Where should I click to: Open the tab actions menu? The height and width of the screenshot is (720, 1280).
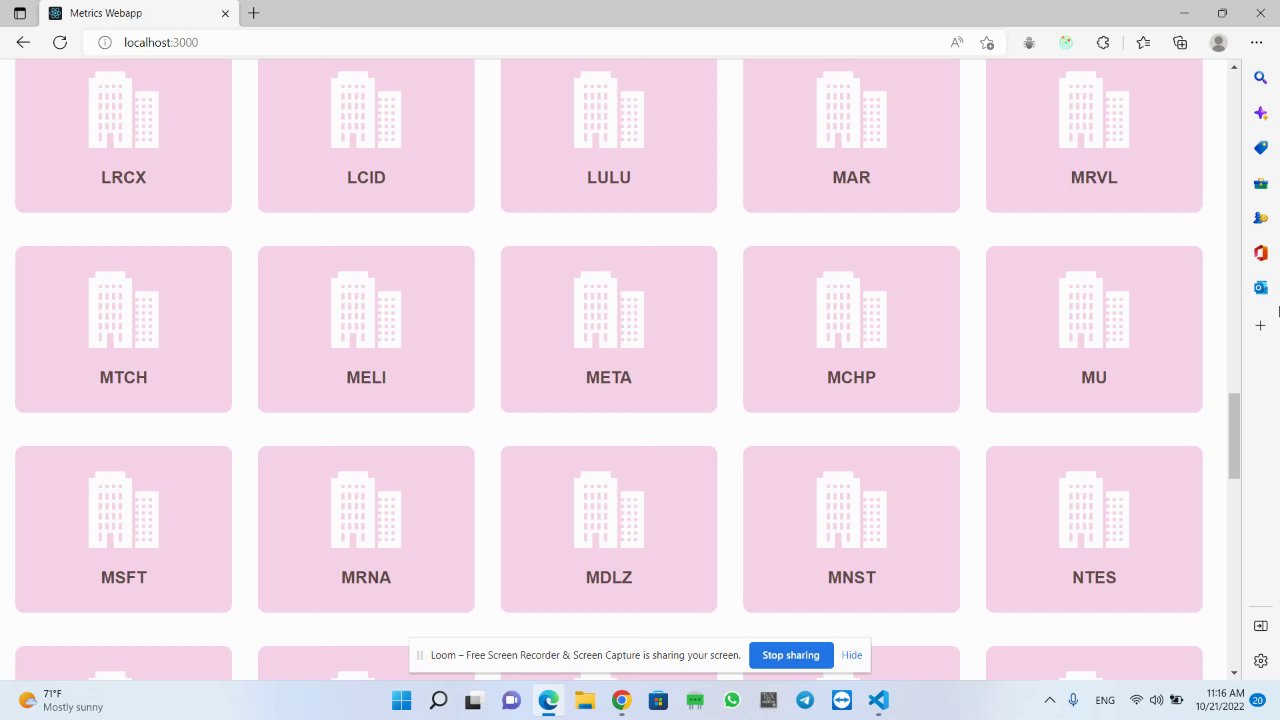[x=19, y=13]
